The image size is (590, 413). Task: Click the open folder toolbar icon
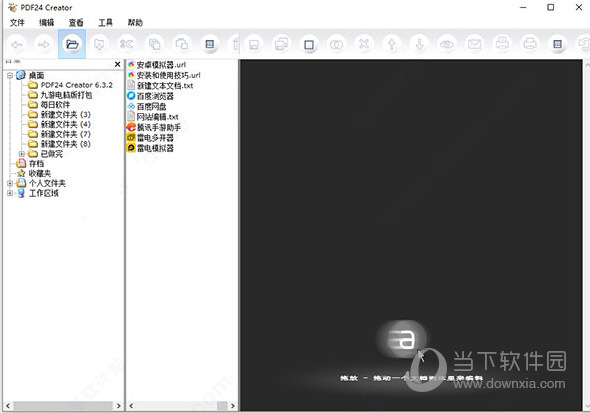[x=72, y=44]
